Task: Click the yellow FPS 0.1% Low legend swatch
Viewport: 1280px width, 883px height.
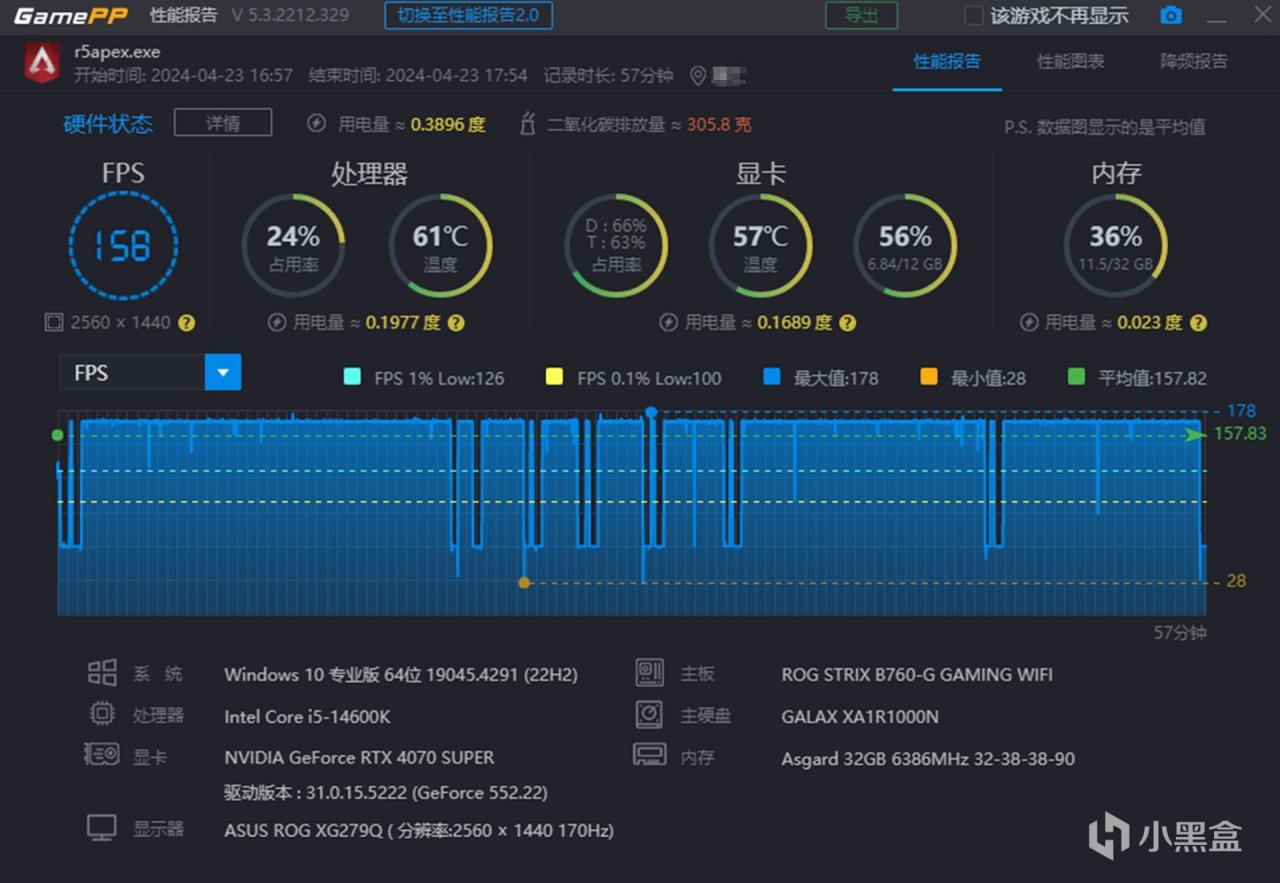Action: point(554,377)
